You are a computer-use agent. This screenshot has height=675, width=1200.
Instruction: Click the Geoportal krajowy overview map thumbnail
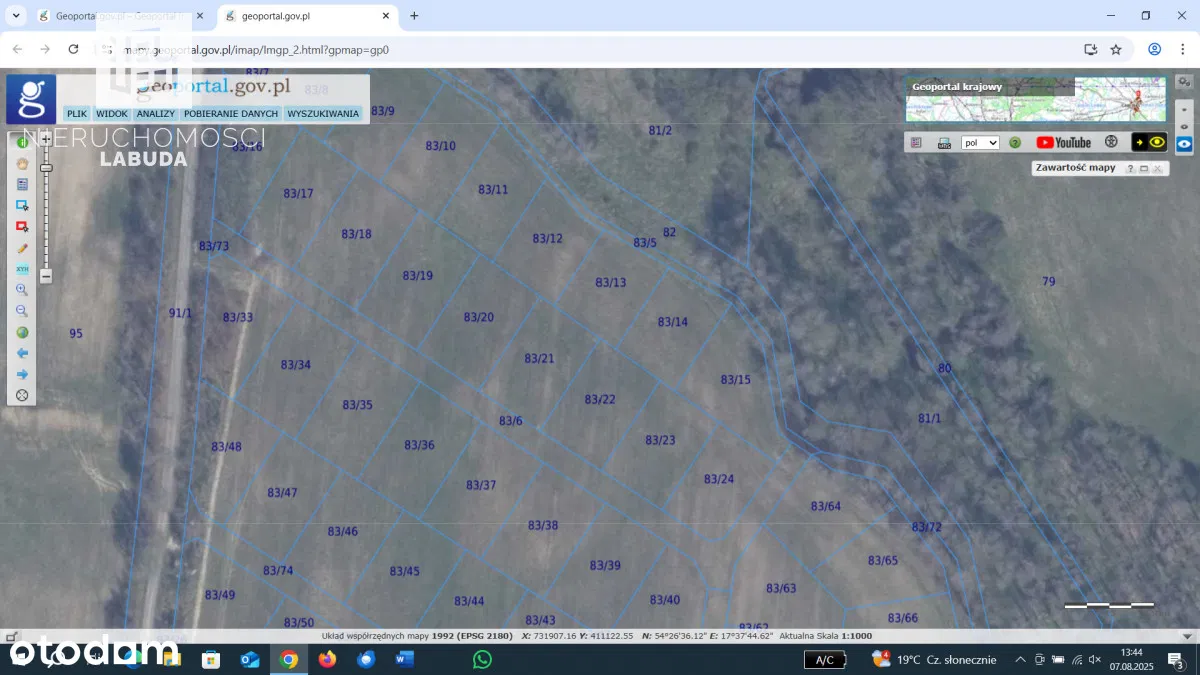point(1035,99)
